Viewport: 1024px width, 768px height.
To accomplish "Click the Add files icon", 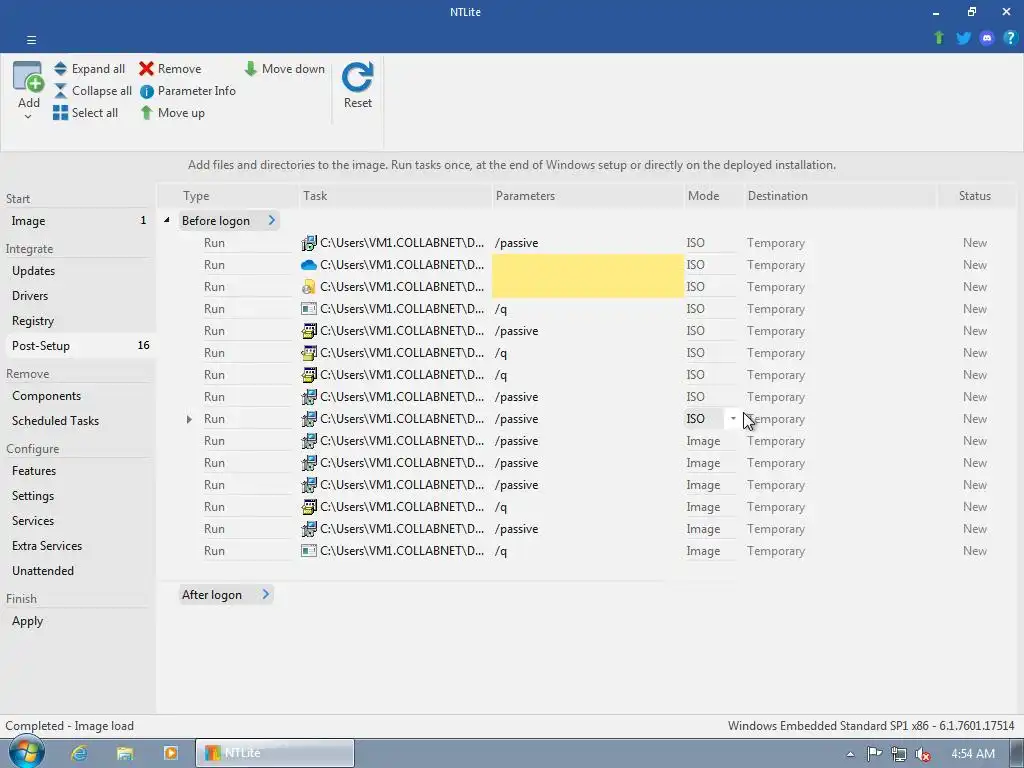I will (x=29, y=77).
